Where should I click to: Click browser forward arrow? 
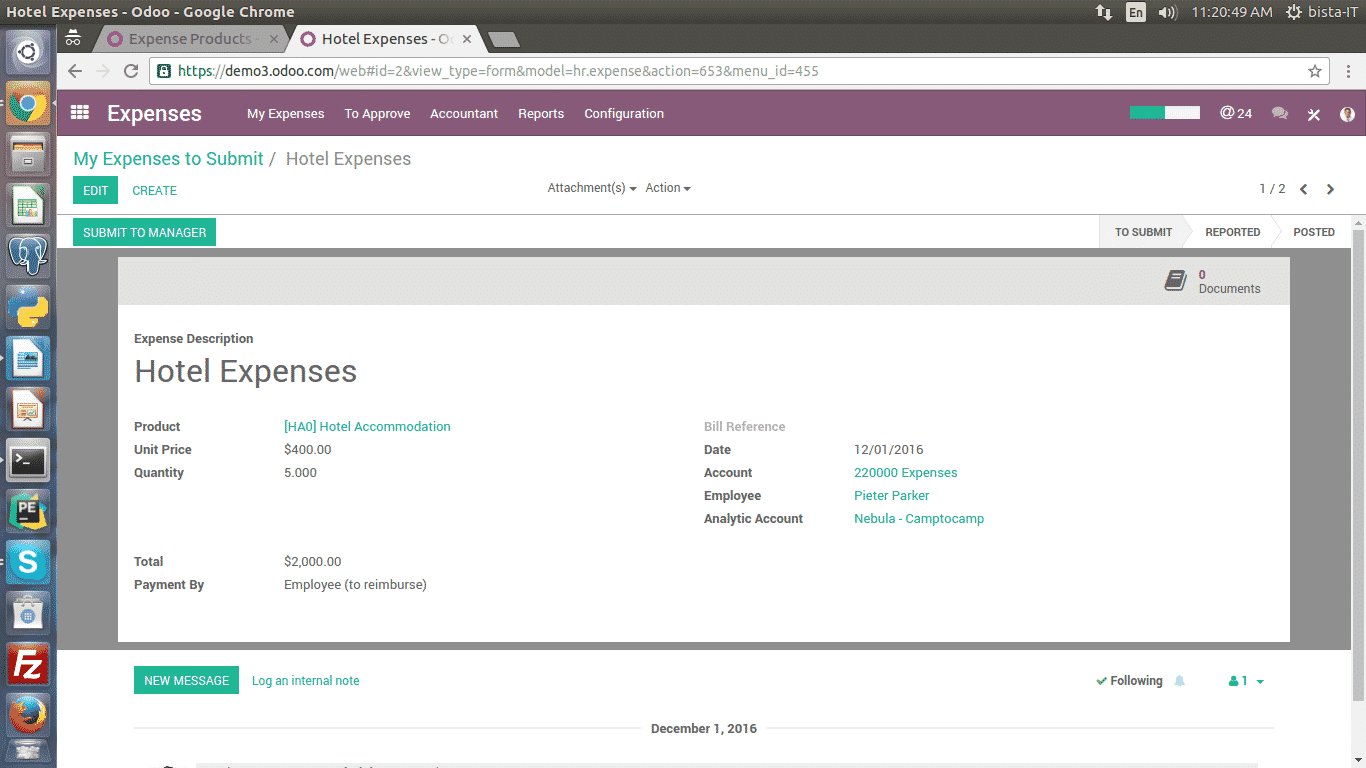pos(102,71)
